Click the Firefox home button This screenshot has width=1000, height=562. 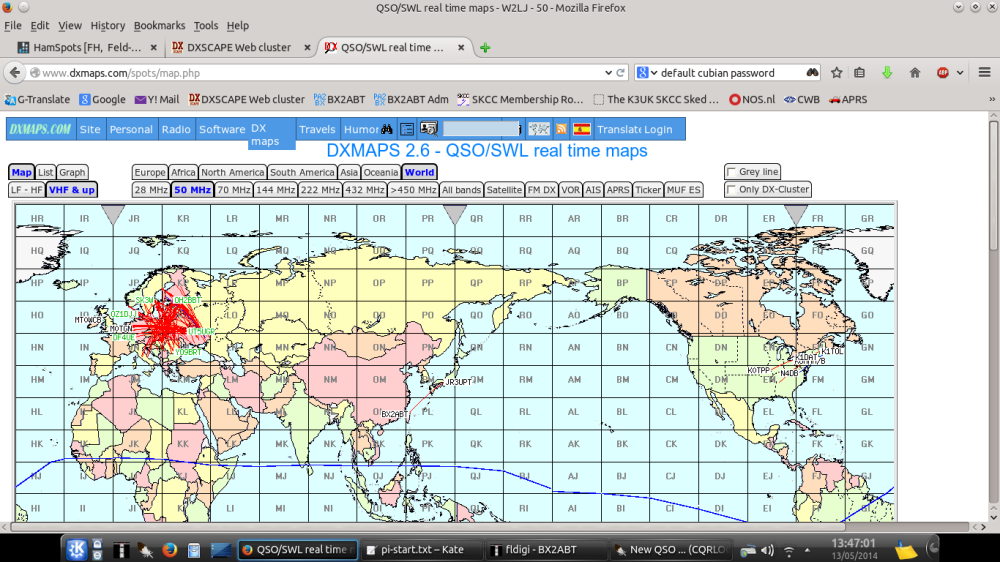point(914,73)
